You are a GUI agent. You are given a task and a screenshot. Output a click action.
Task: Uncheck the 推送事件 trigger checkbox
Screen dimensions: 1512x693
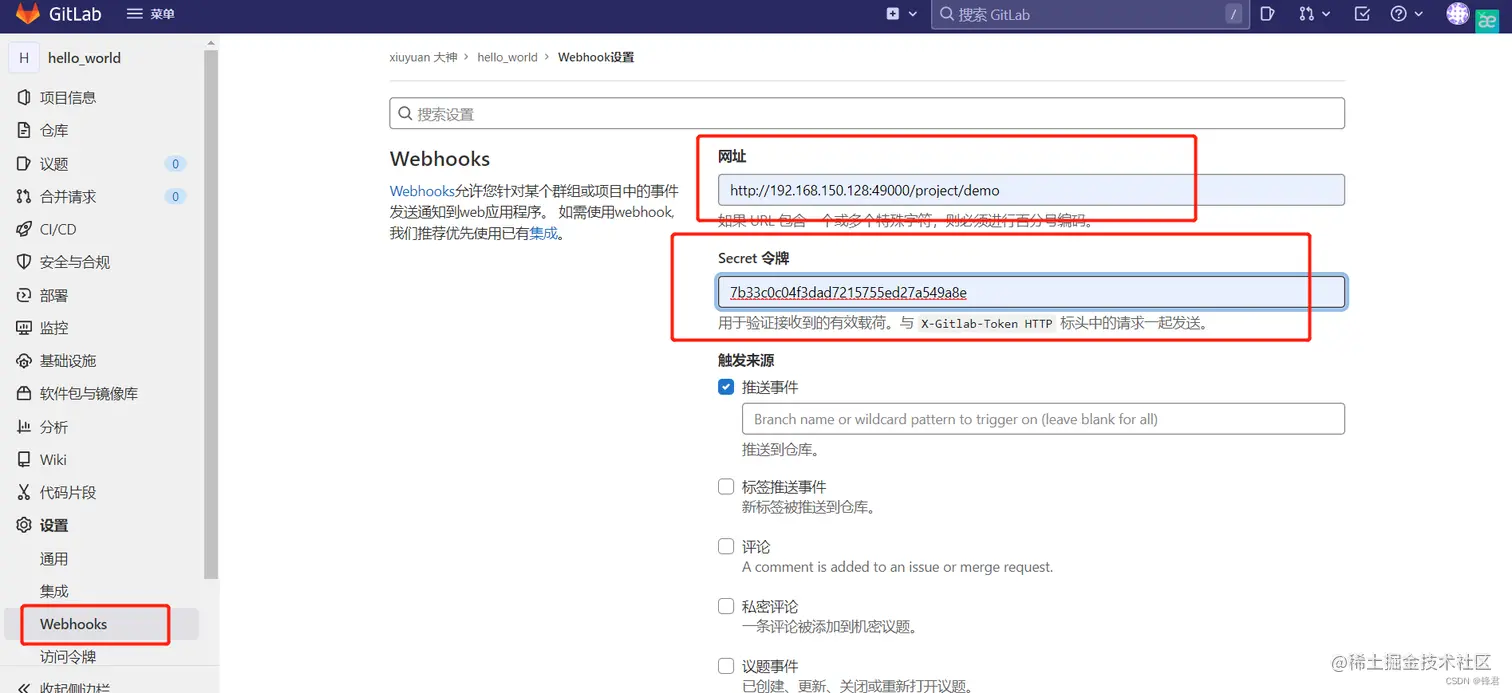(725, 386)
